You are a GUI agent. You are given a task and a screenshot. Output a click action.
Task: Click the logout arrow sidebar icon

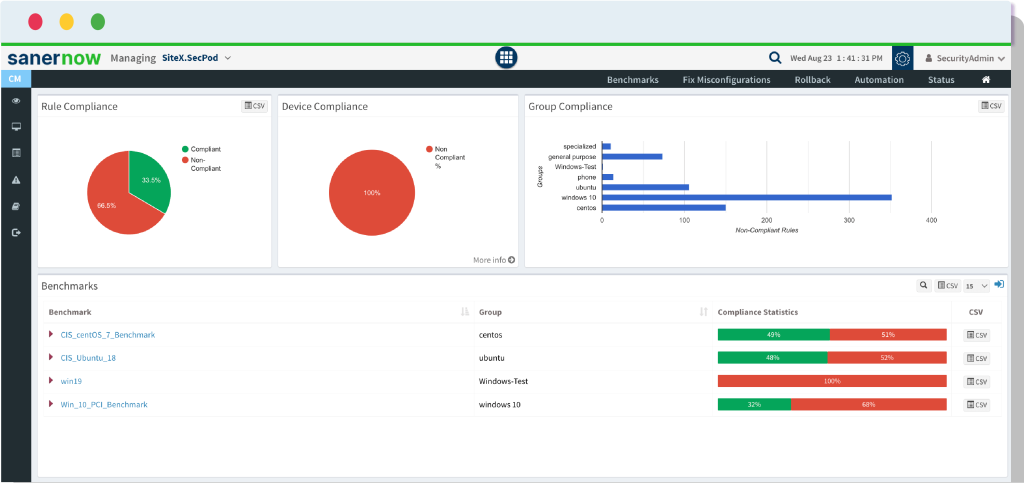click(x=16, y=232)
